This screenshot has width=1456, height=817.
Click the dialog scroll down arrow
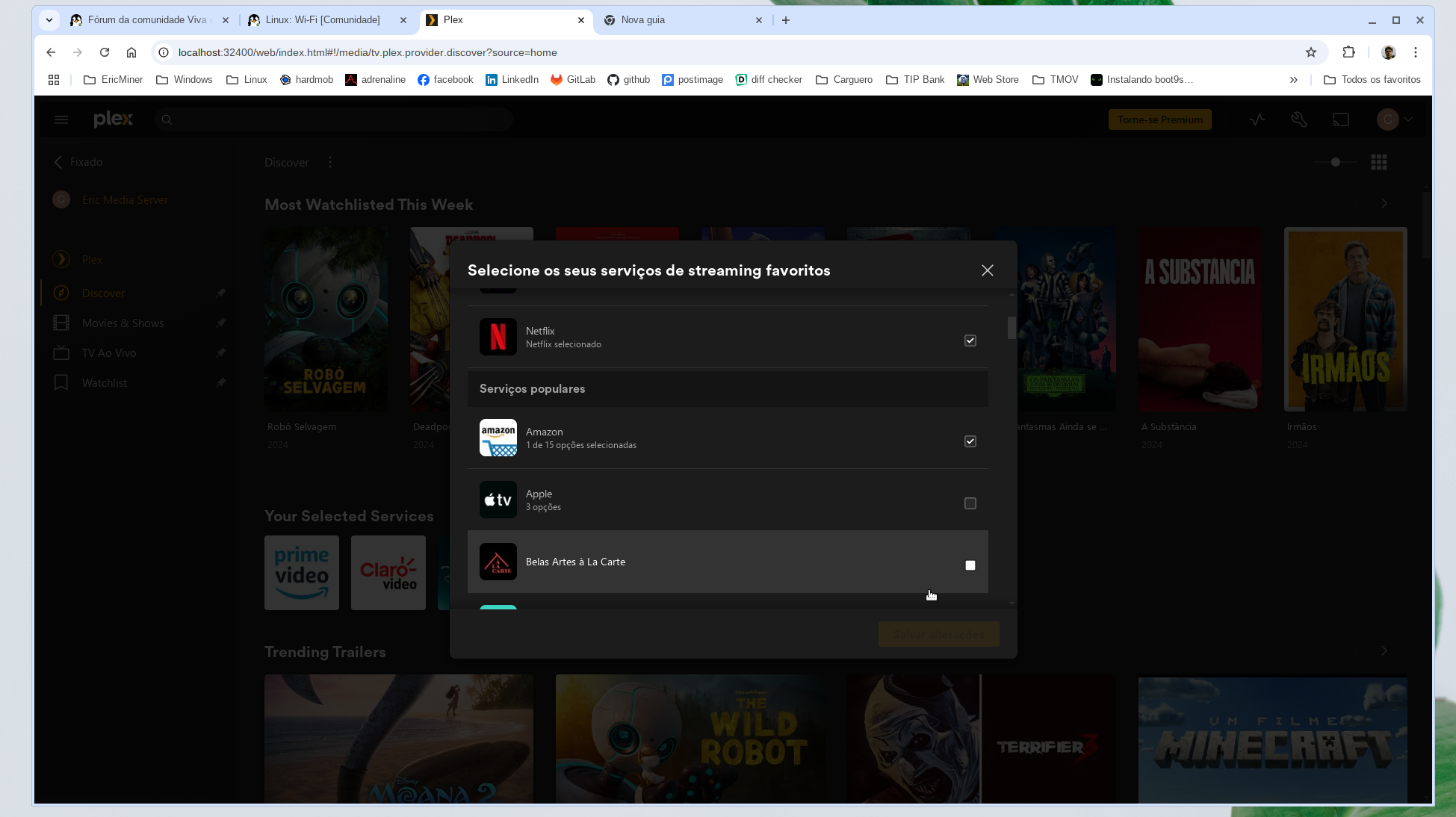(x=1012, y=603)
